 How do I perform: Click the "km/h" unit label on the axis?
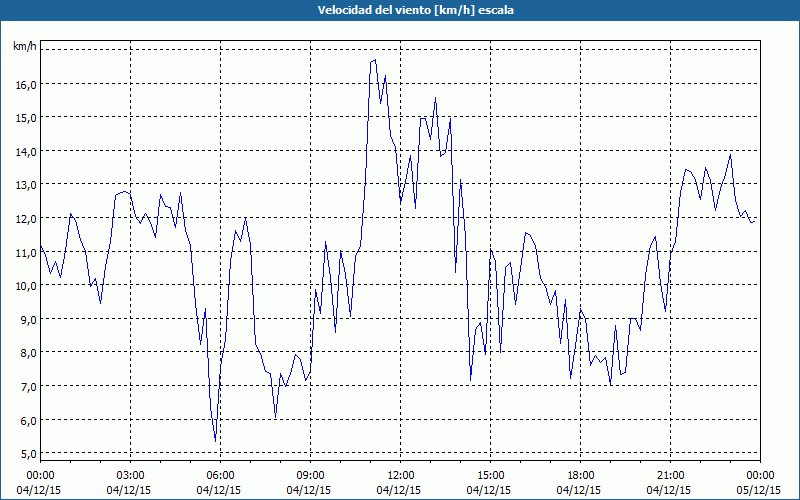point(24,46)
